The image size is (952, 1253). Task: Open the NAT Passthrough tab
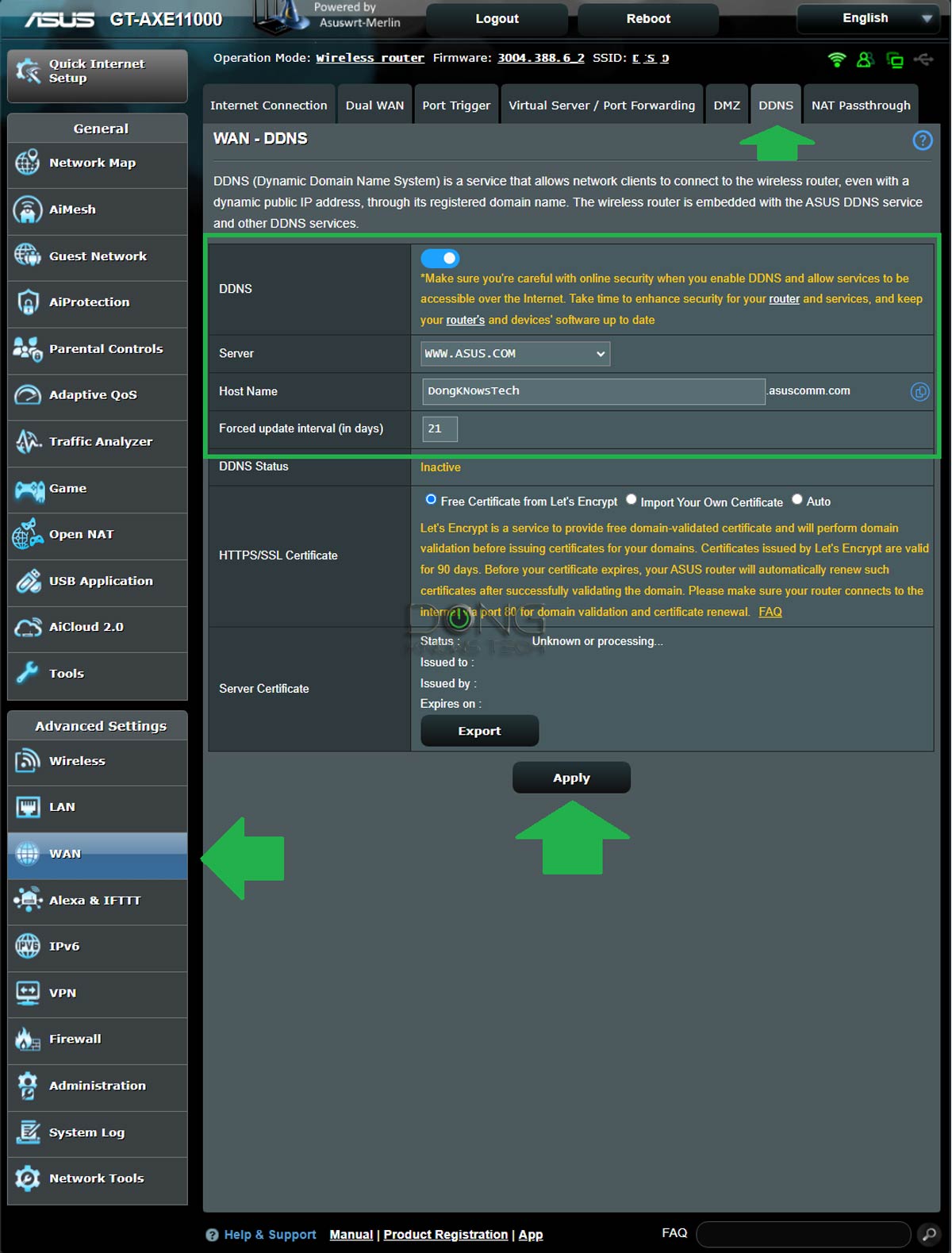coord(860,106)
